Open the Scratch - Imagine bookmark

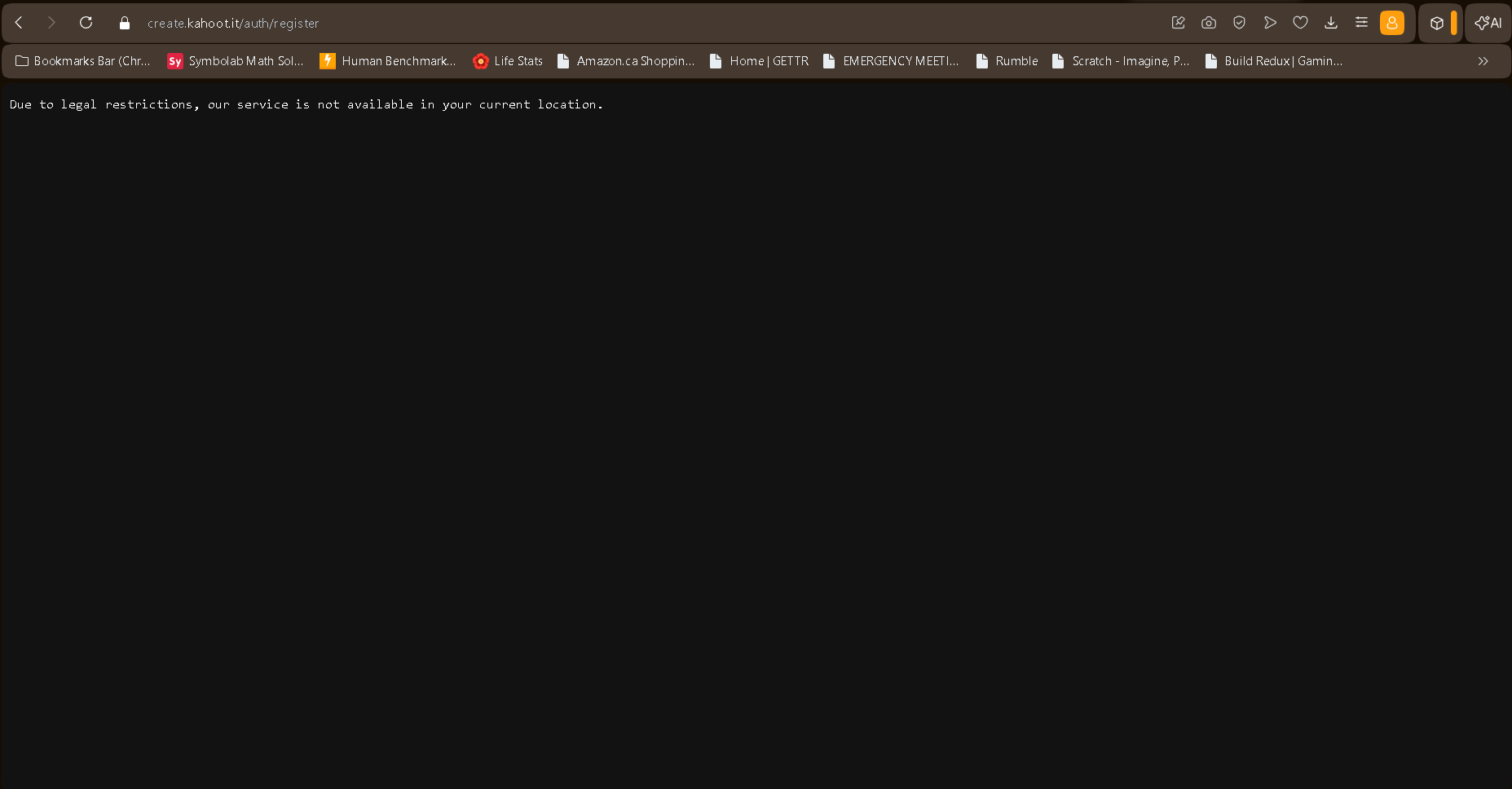coord(1121,61)
